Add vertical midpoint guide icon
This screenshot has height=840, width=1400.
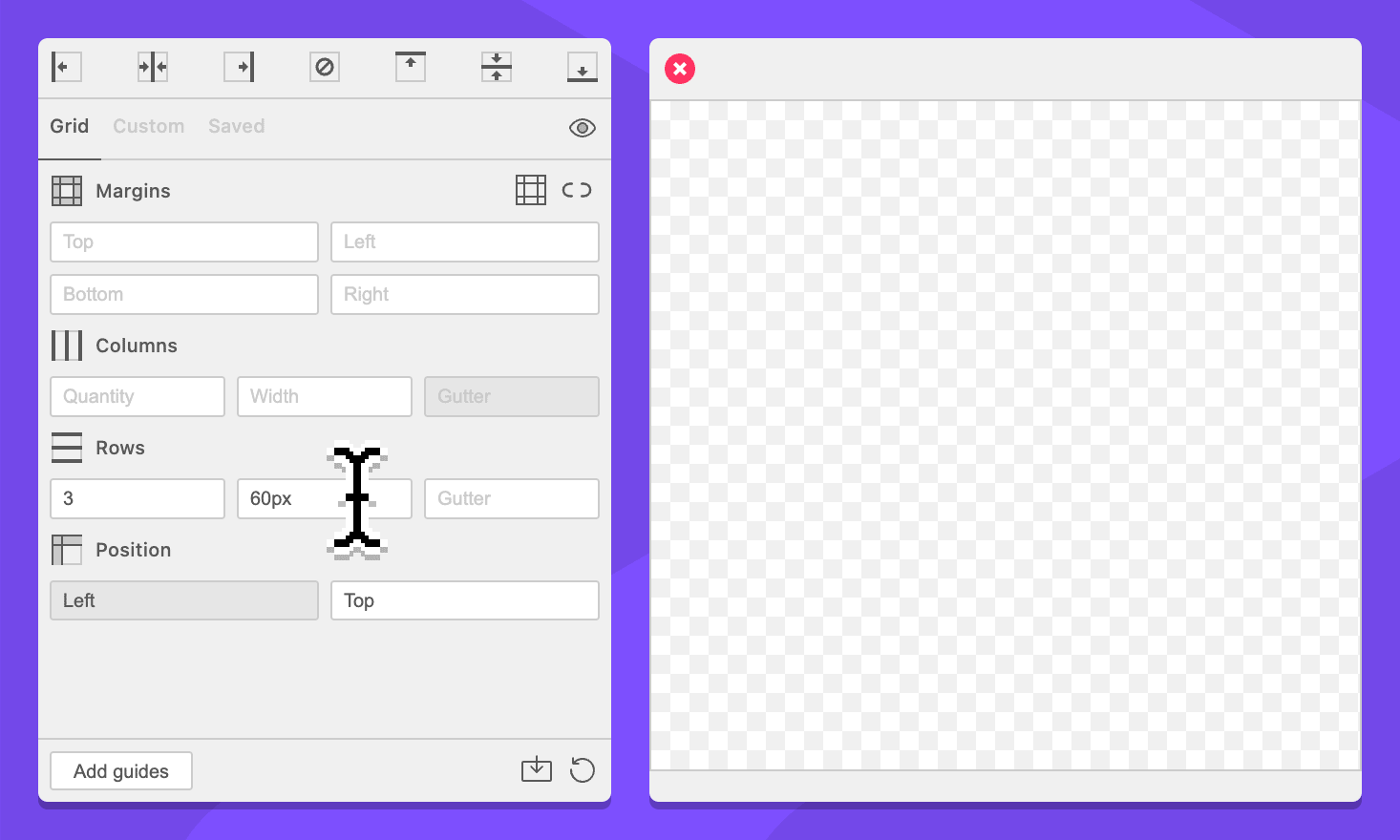(x=153, y=67)
